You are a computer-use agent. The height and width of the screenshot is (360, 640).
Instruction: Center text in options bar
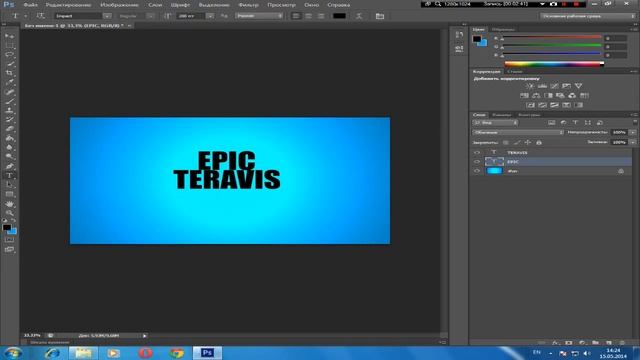(x=309, y=16)
